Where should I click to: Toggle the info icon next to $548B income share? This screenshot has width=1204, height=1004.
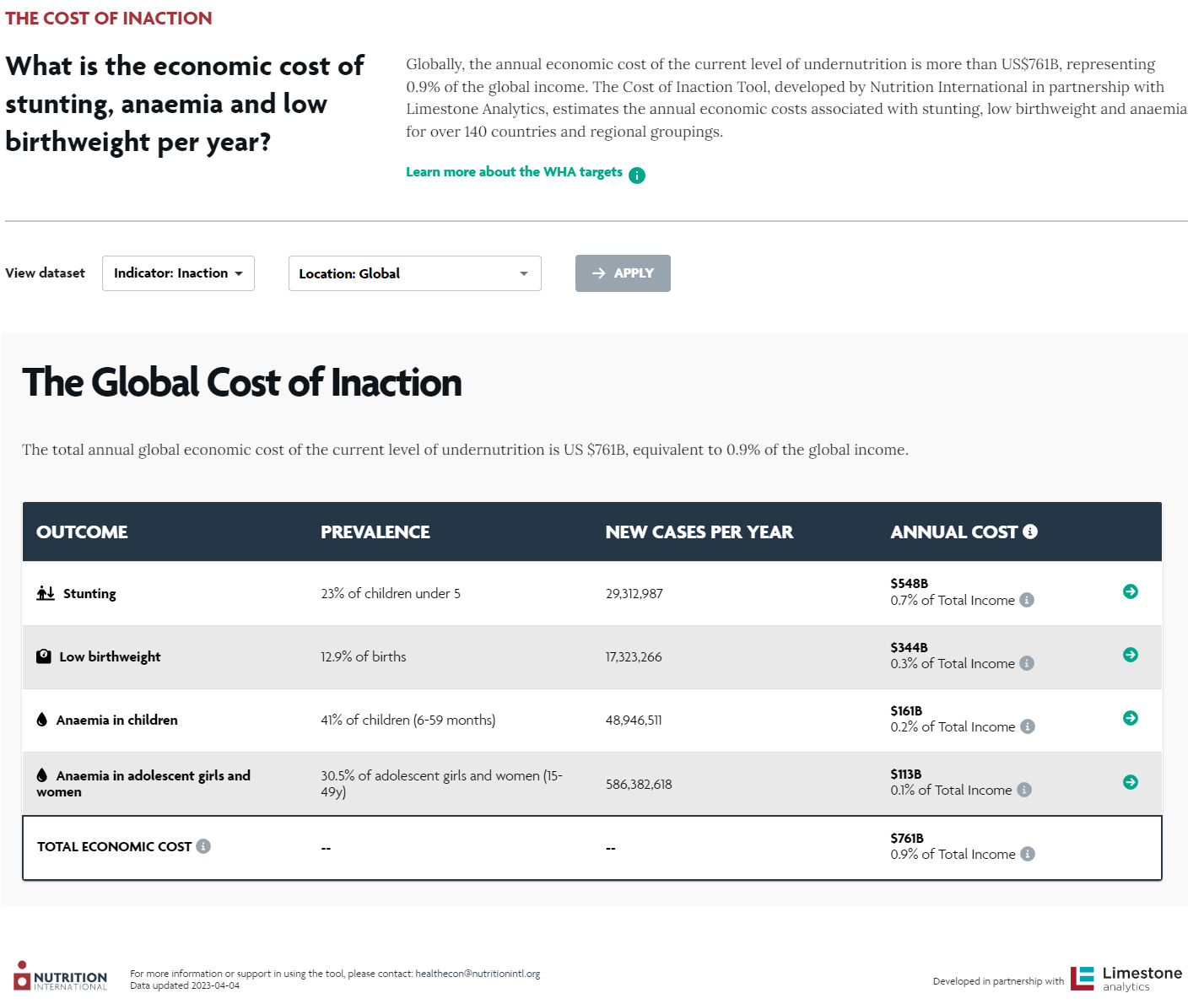point(1027,600)
